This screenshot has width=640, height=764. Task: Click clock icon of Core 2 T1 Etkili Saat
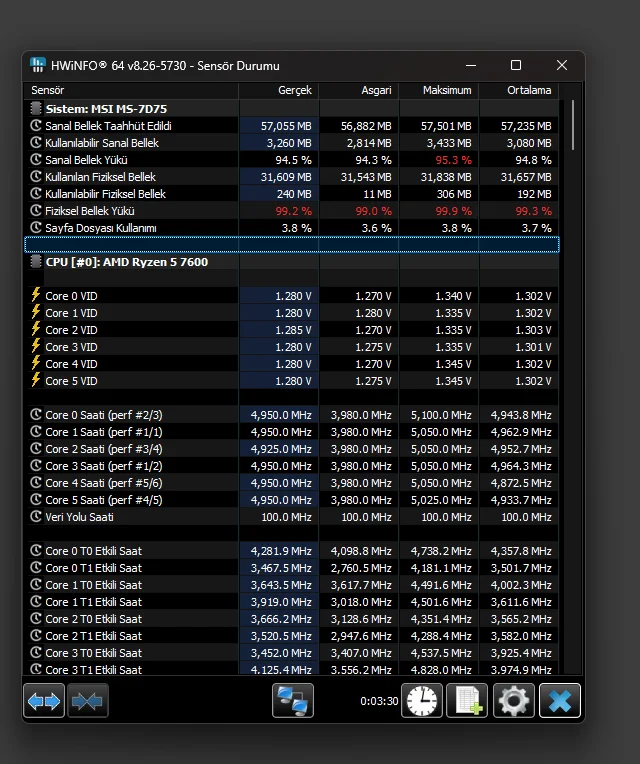pyautogui.click(x=36, y=635)
